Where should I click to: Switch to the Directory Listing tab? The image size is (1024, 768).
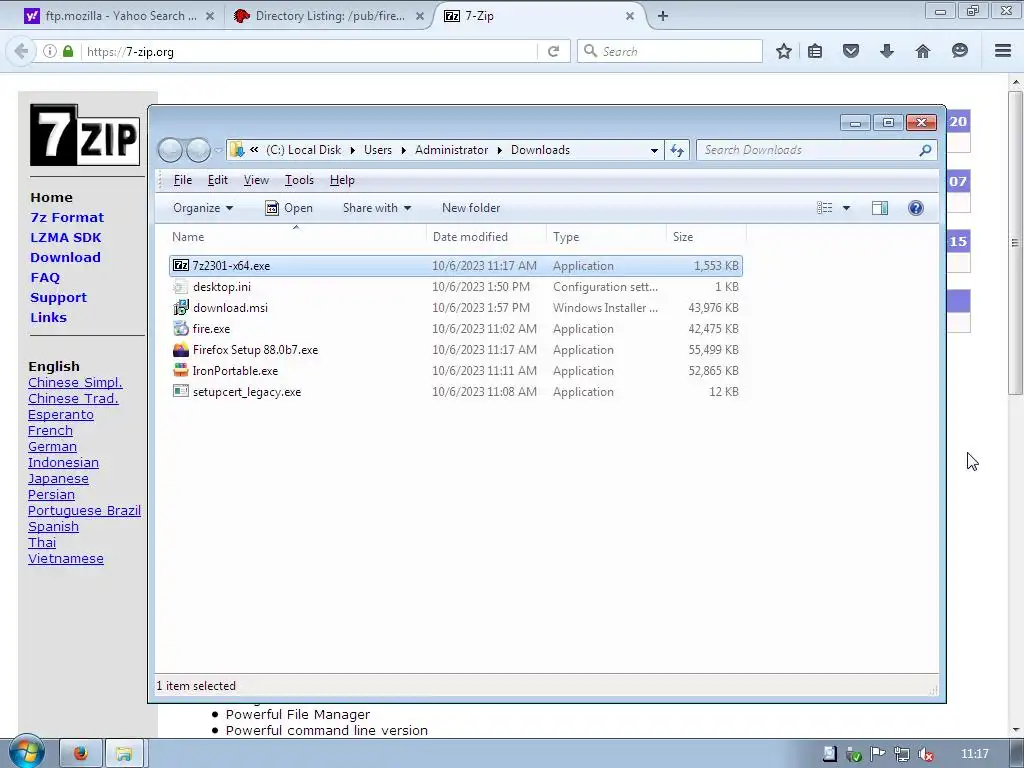(329, 16)
